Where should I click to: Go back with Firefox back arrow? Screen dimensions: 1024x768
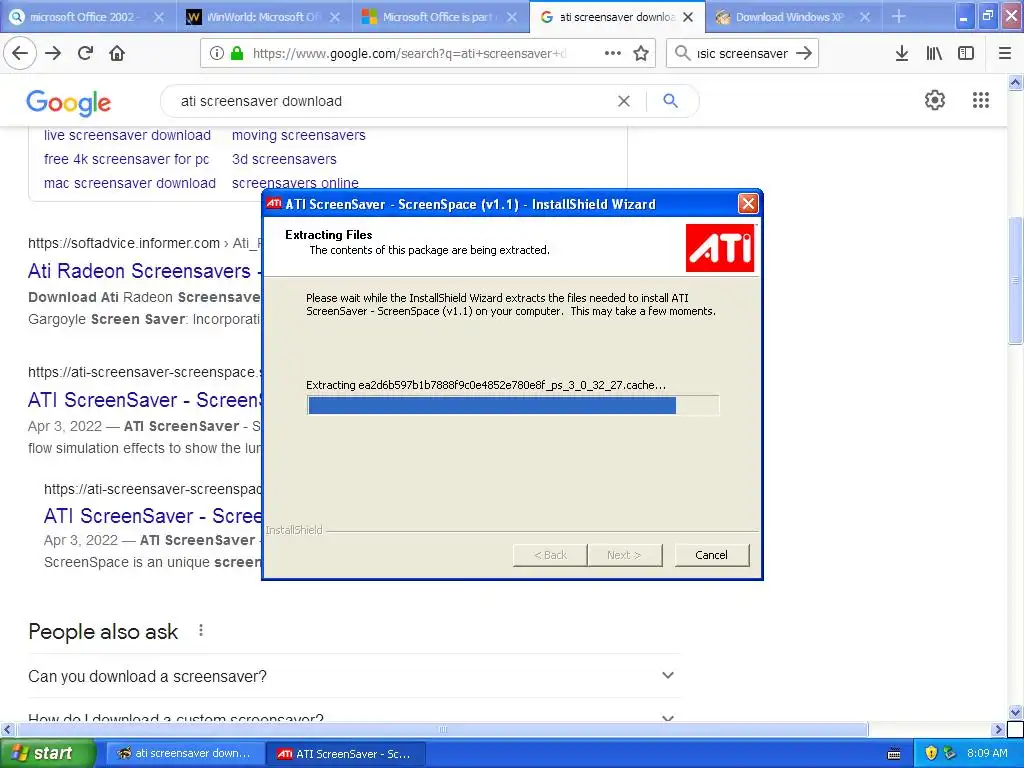tap(20, 53)
